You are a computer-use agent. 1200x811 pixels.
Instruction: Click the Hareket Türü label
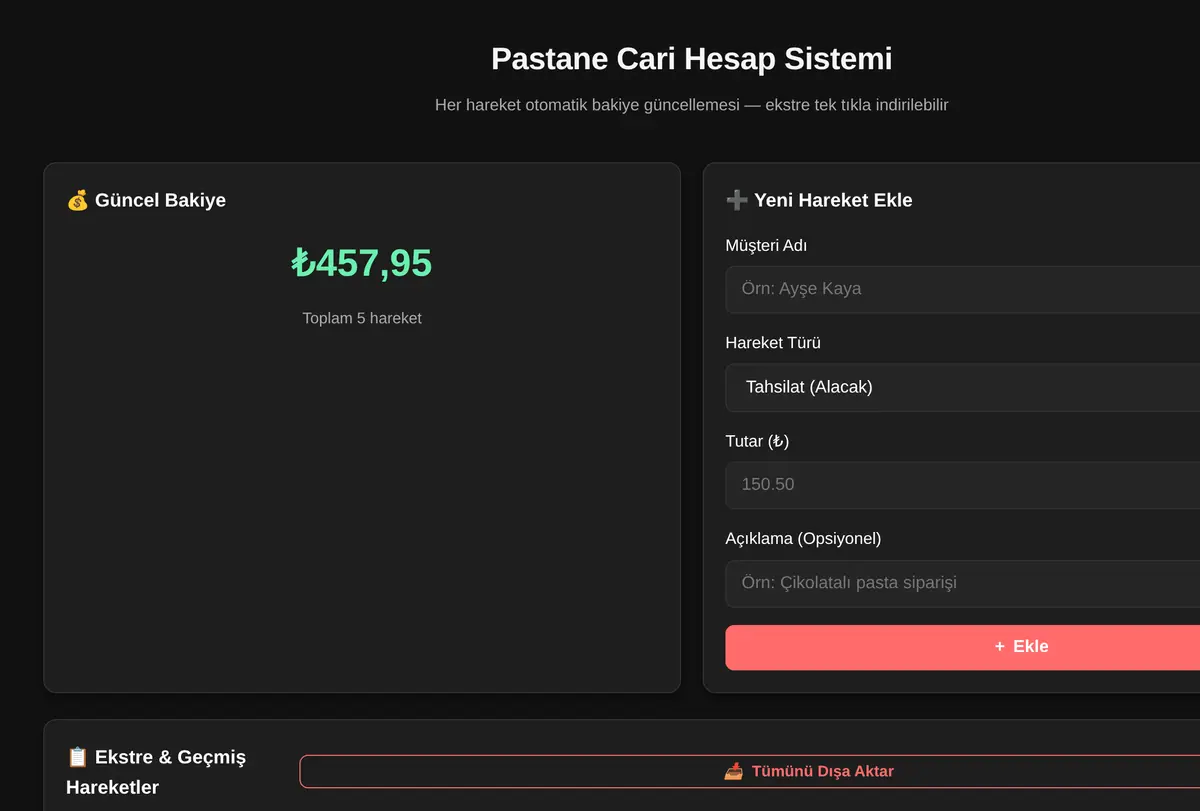(x=773, y=343)
